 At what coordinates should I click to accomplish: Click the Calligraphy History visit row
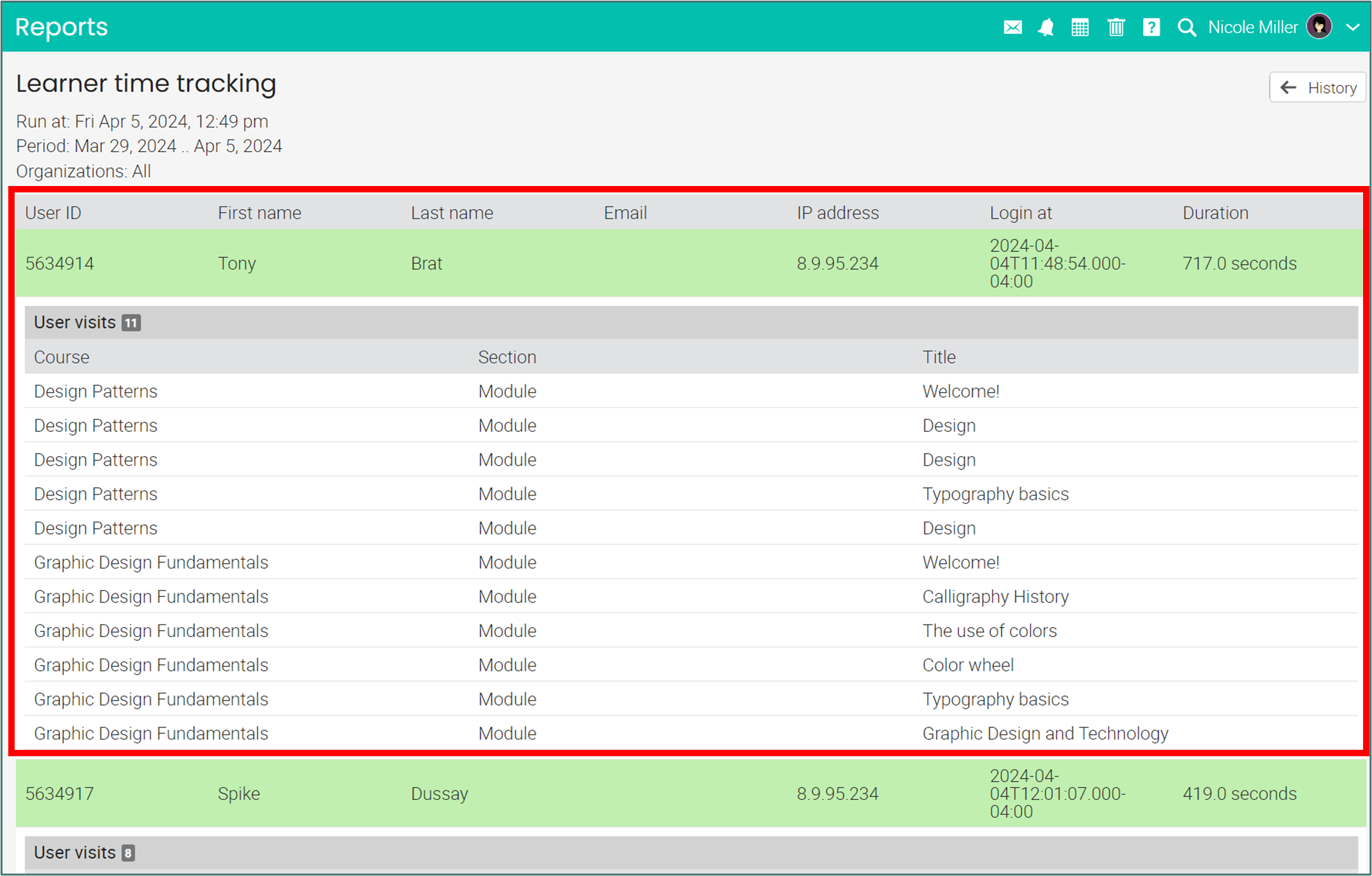pyautogui.click(x=995, y=596)
